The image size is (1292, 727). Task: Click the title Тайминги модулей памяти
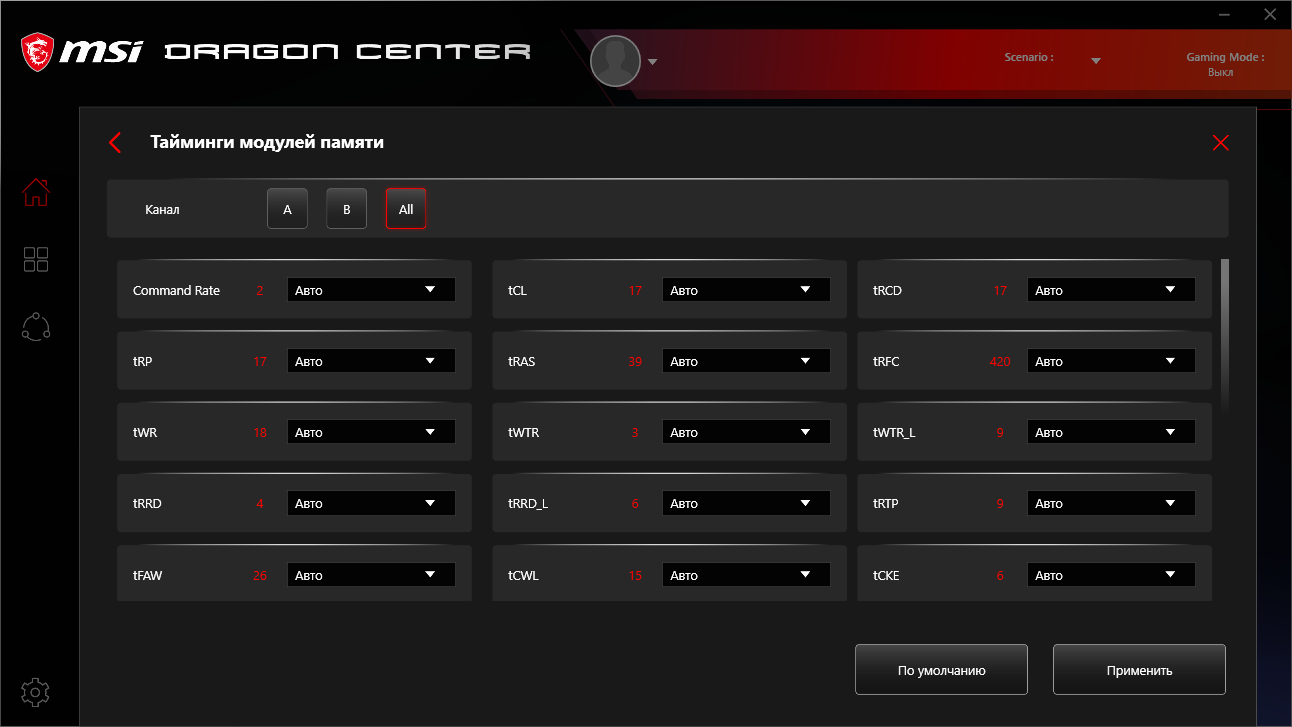[267, 142]
